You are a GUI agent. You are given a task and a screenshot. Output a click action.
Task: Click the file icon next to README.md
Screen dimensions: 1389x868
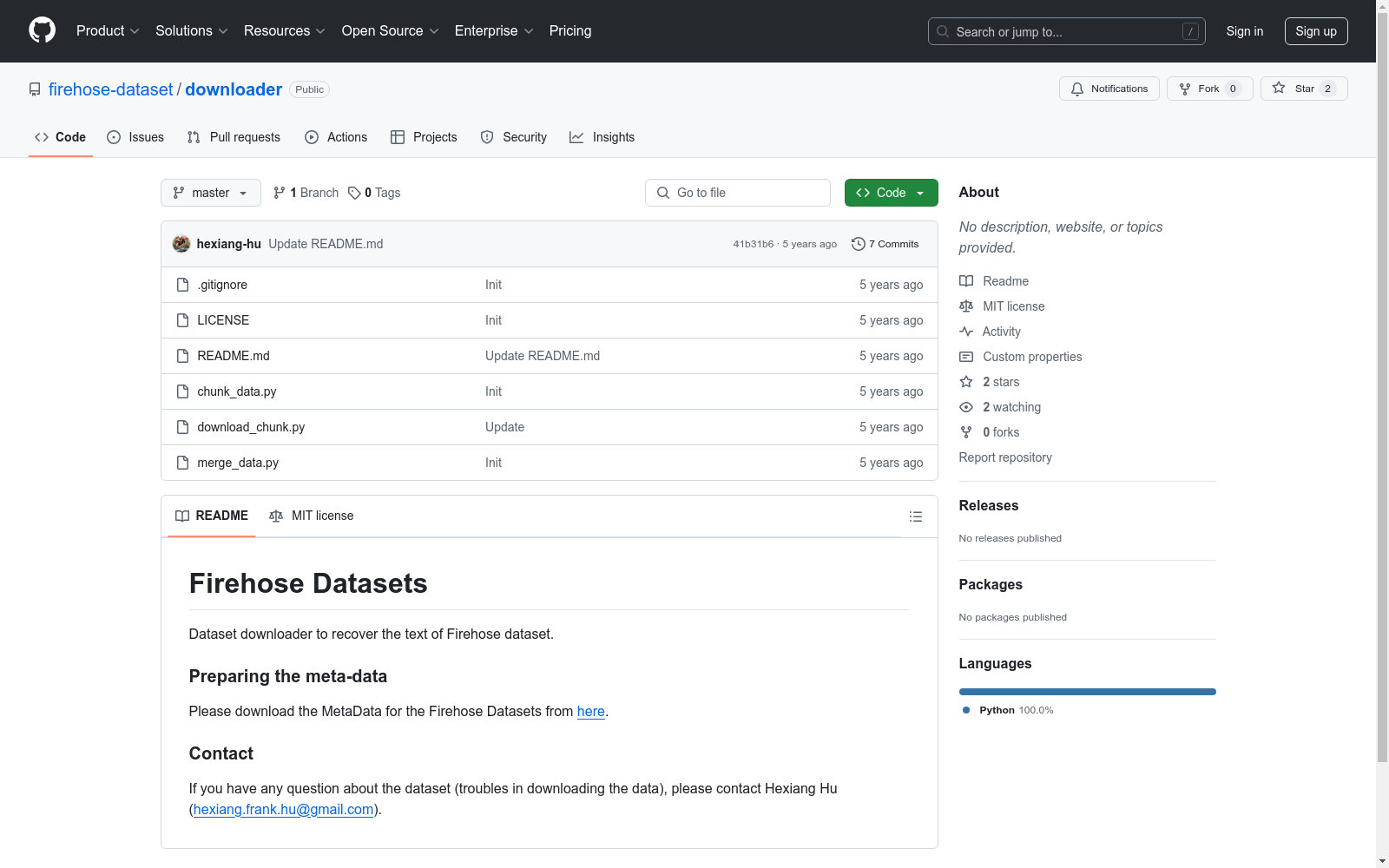click(x=182, y=356)
